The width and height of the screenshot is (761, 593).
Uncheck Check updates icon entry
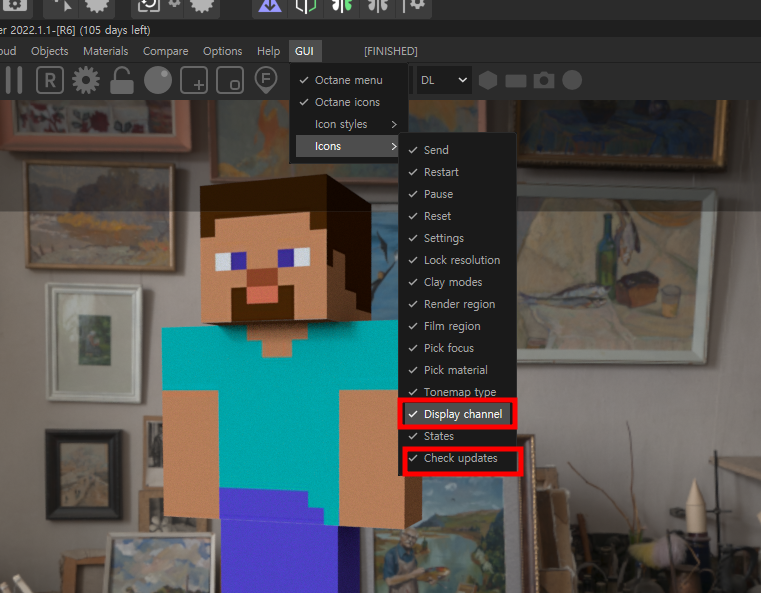click(x=457, y=458)
